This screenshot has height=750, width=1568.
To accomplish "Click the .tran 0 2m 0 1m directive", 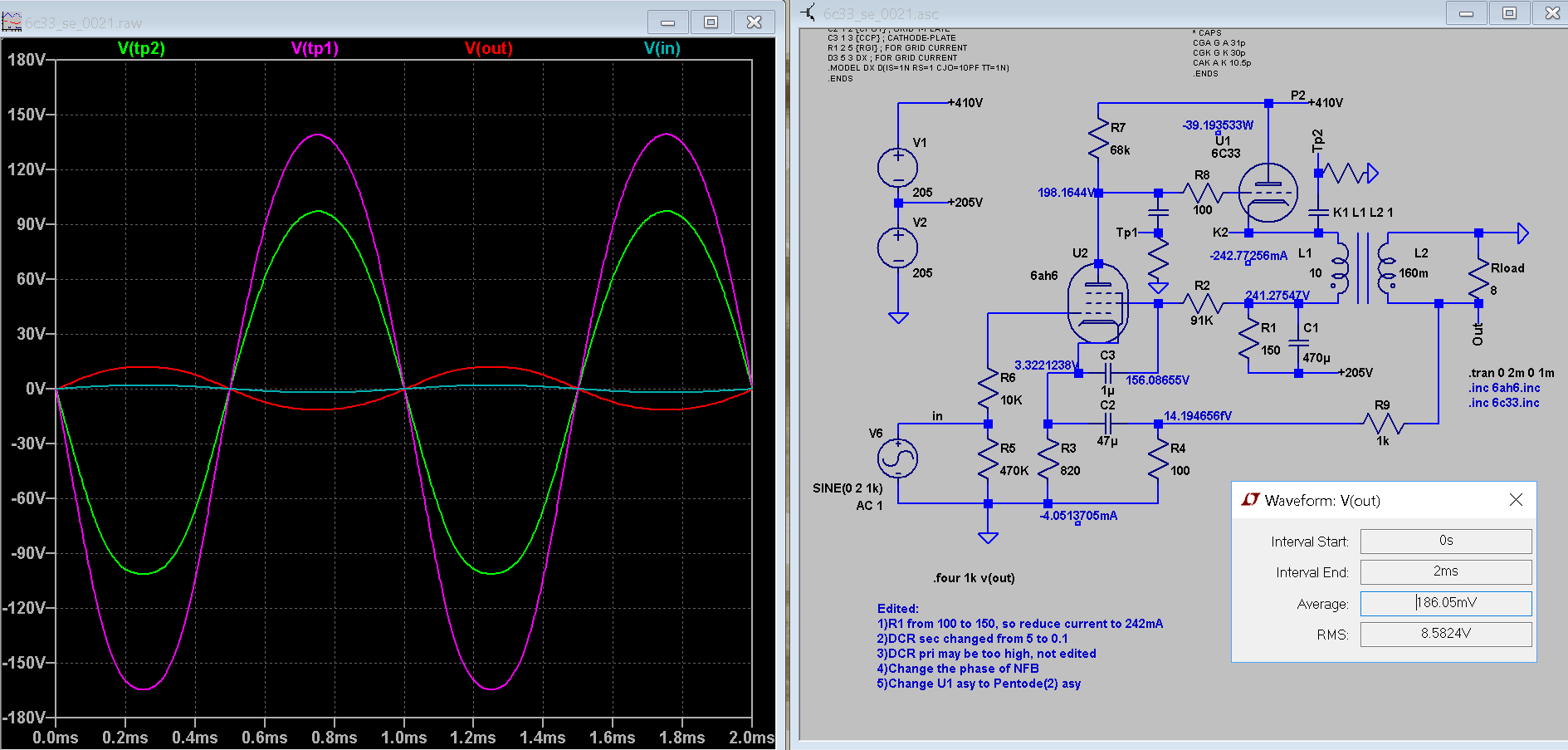I will [1512, 373].
